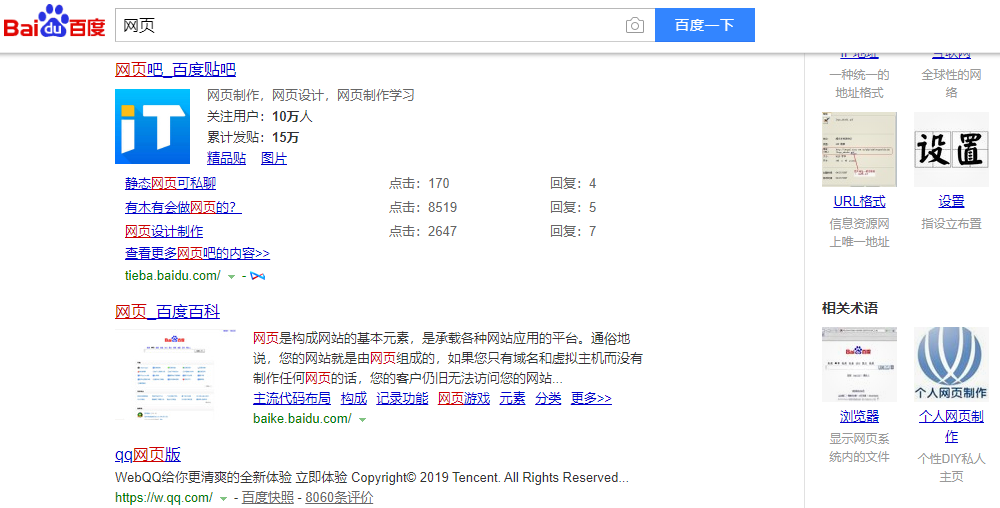1000x508 pixels.
Task: Open the 浏览器 sidebar link
Action: (859, 416)
